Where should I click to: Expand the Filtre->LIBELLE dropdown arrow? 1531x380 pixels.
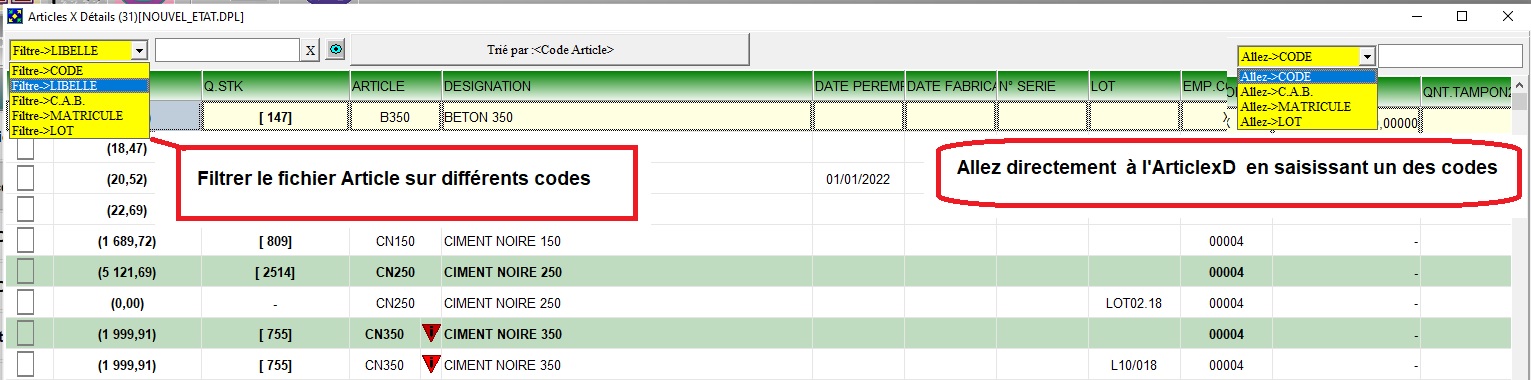(x=139, y=50)
